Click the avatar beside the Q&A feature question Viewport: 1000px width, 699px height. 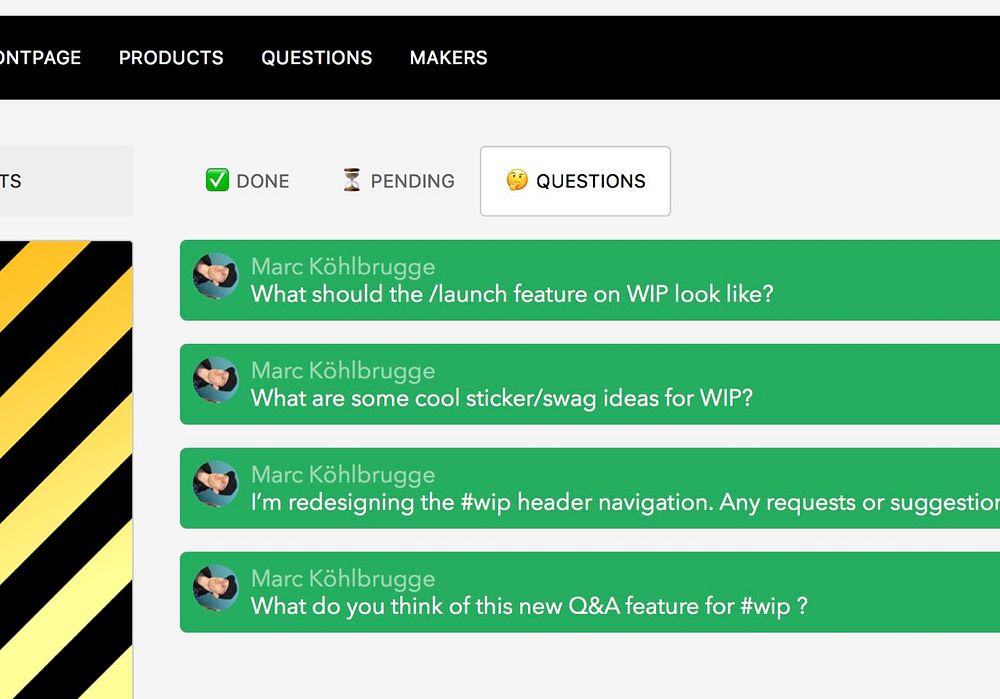point(215,588)
